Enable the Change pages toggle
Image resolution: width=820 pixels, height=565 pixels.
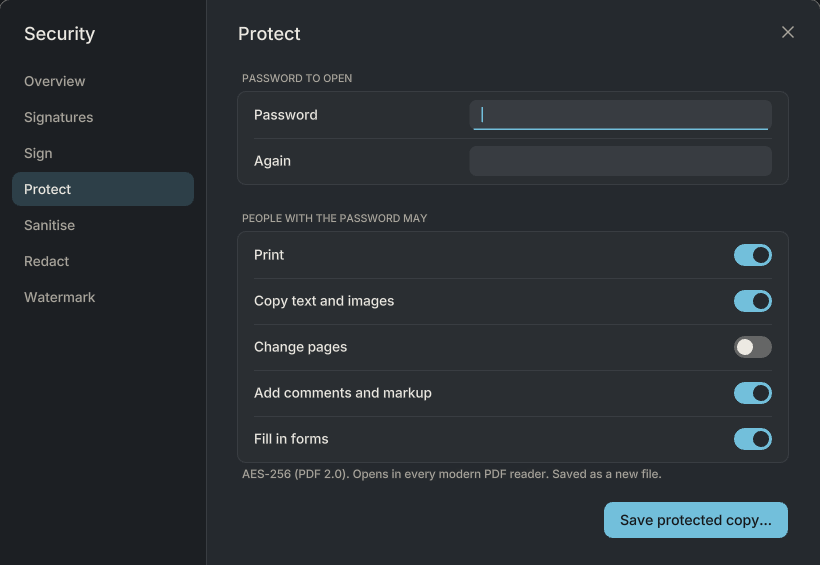point(753,347)
